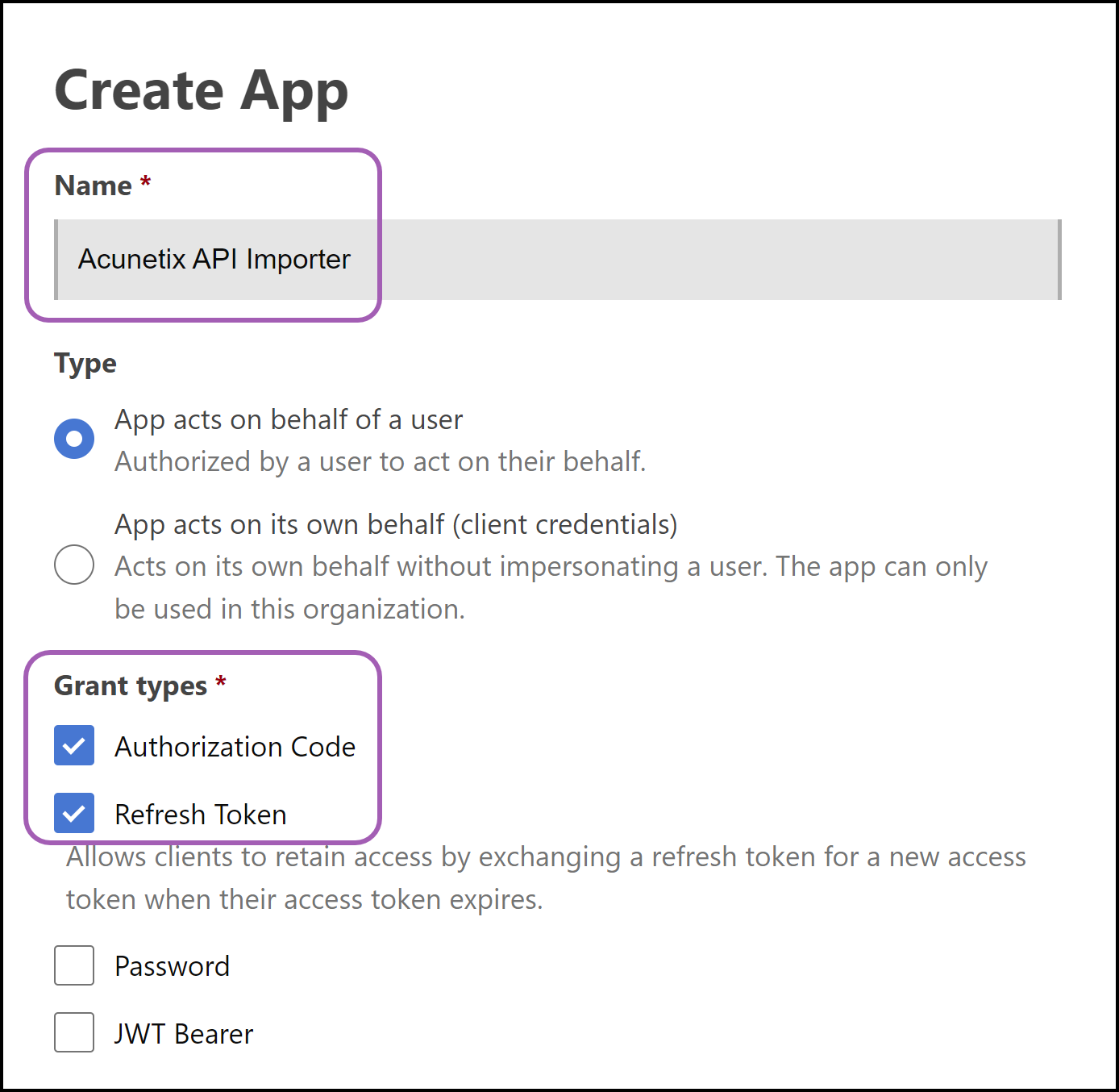Image resolution: width=1119 pixels, height=1092 pixels.
Task: Click the 'Type' section label
Action: pos(85,364)
